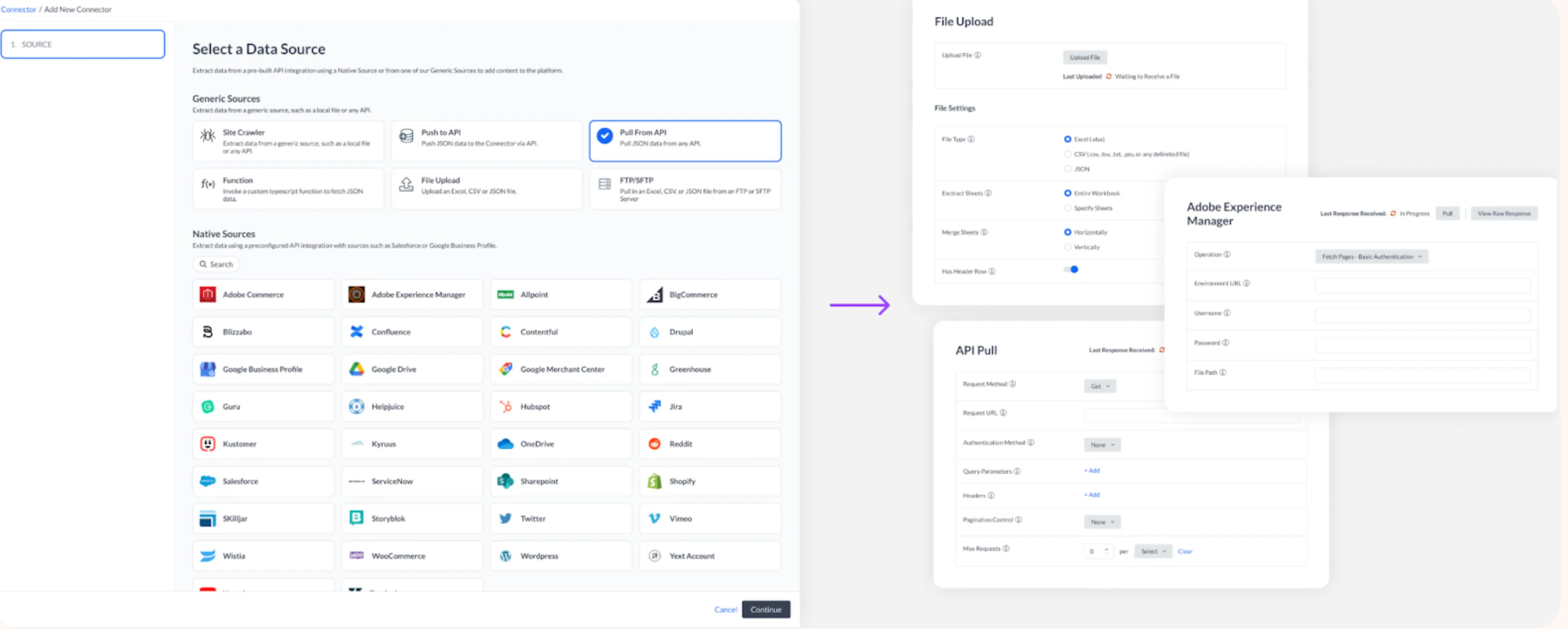Pick the Allpoint source icon
The height and width of the screenshot is (629, 1568).
click(x=505, y=294)
